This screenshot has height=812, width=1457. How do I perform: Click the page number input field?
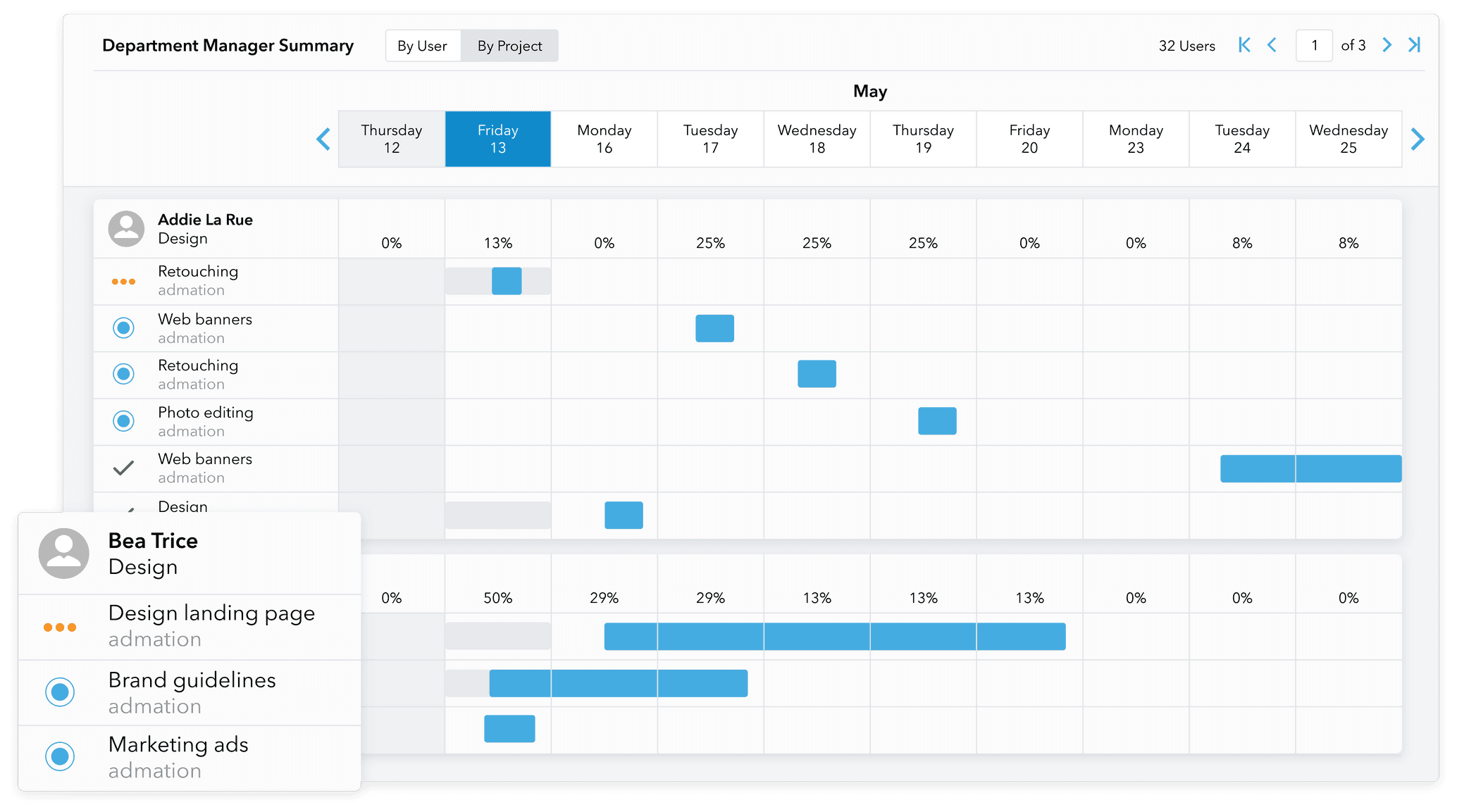[x=1314, y=45]
